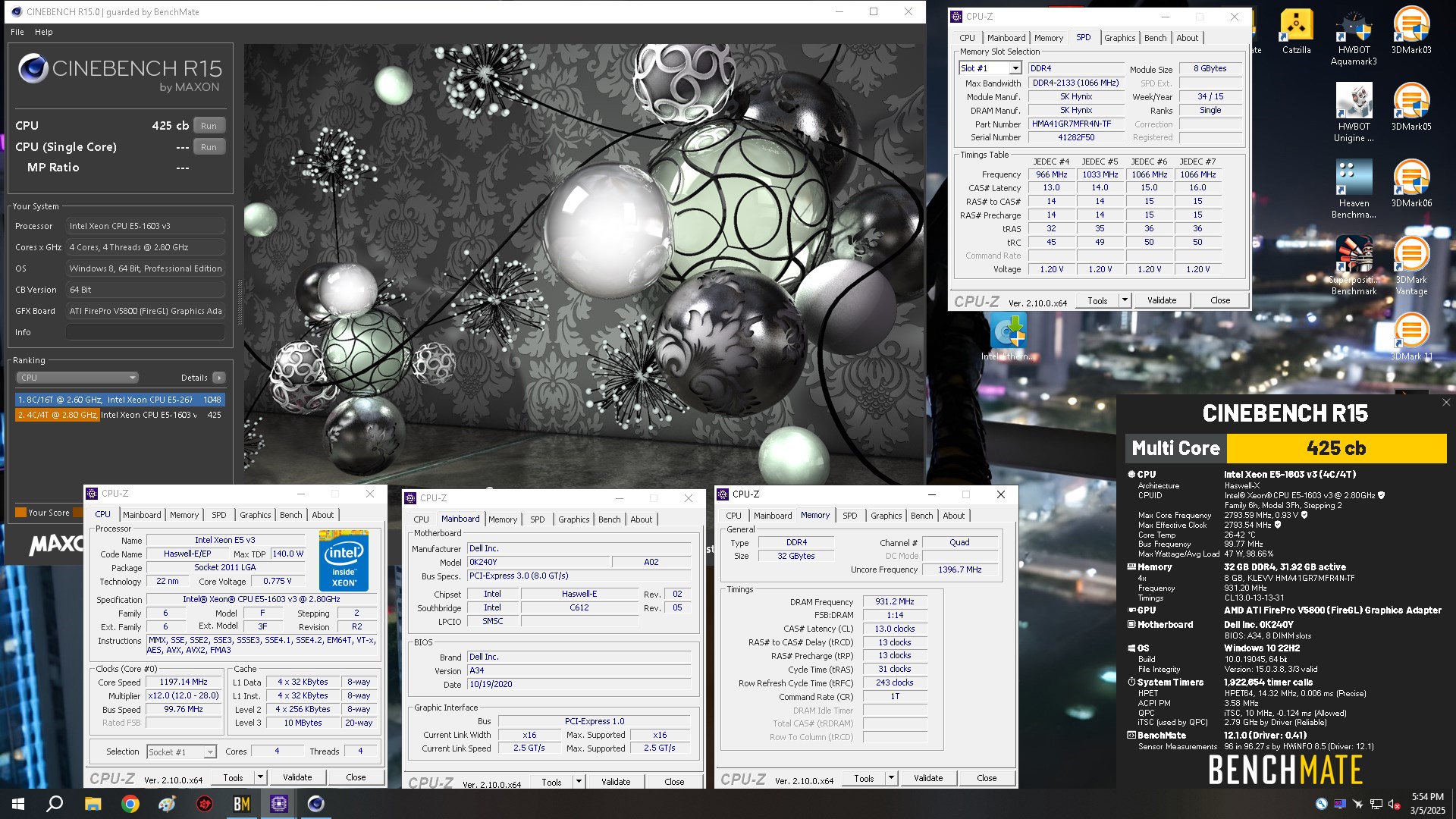This screenshot has height=819, width=1456.
Task: Click DRAM Frequency 931.2 MHz value
Action: point(894,601)
